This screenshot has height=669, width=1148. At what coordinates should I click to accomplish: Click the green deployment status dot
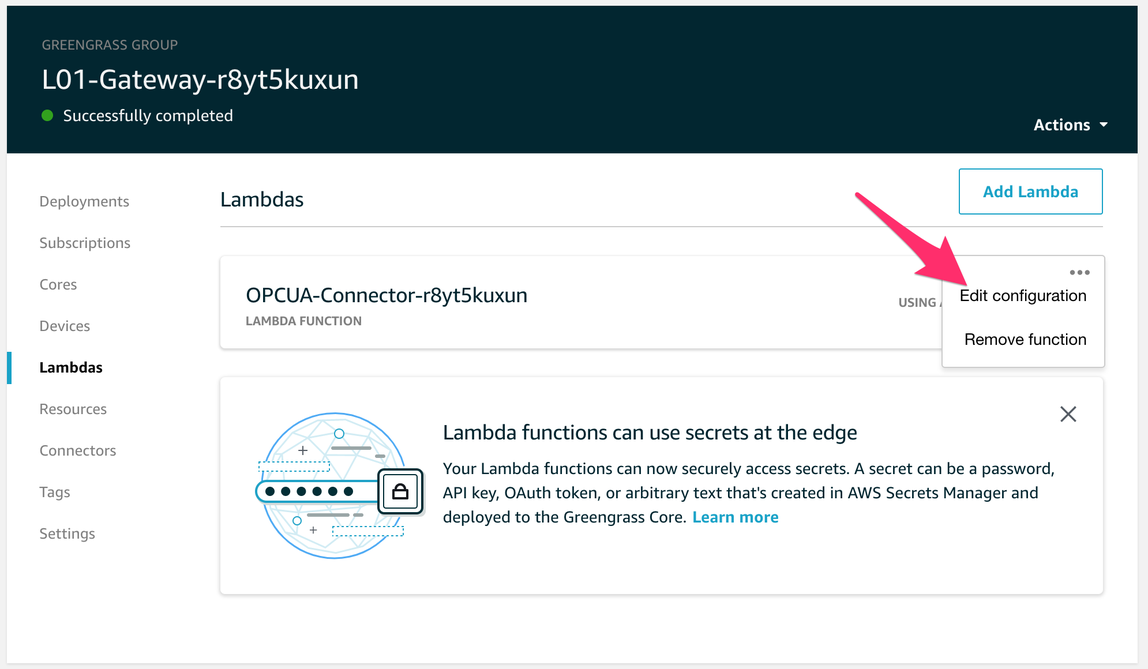[x=47, y=116]
